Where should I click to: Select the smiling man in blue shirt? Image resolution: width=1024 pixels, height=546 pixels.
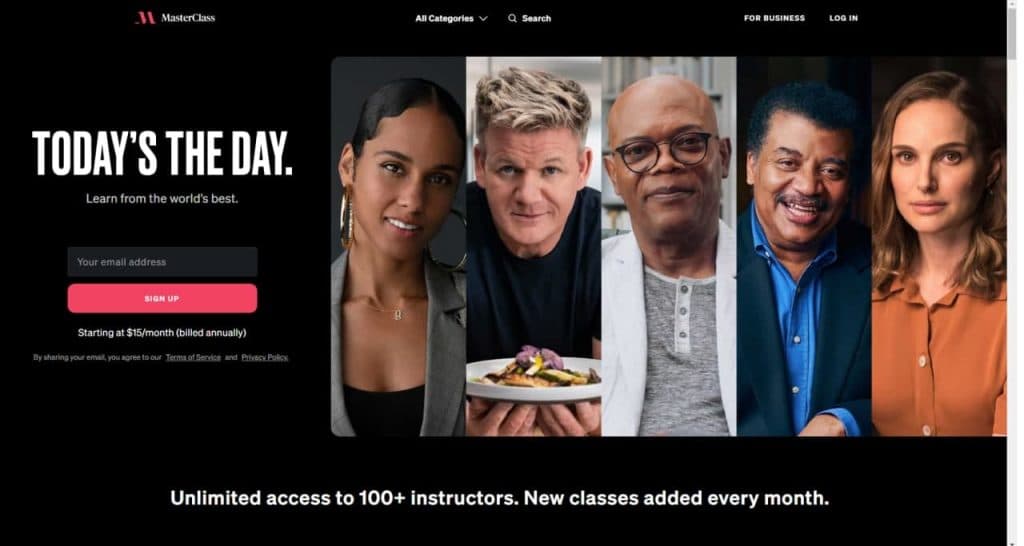click(804, 246)
